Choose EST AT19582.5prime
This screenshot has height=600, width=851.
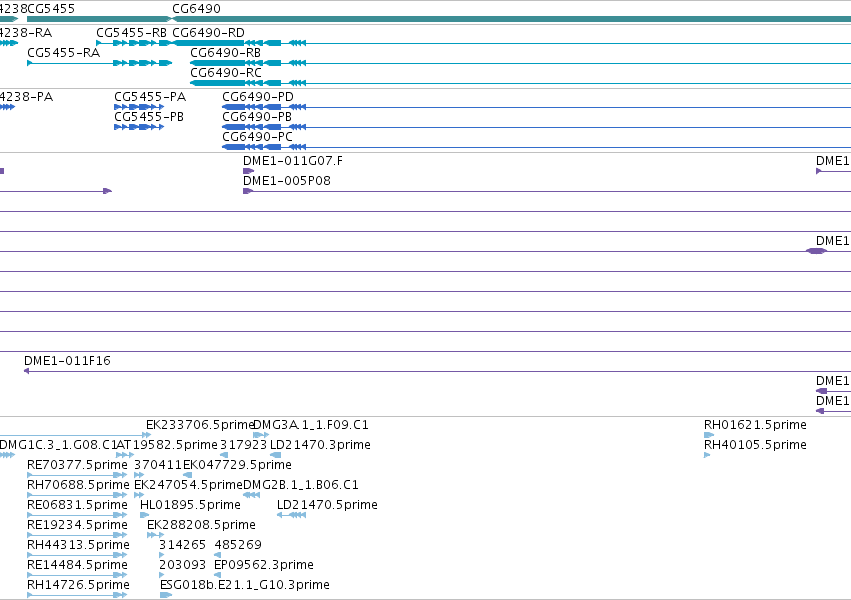point(125,455)
